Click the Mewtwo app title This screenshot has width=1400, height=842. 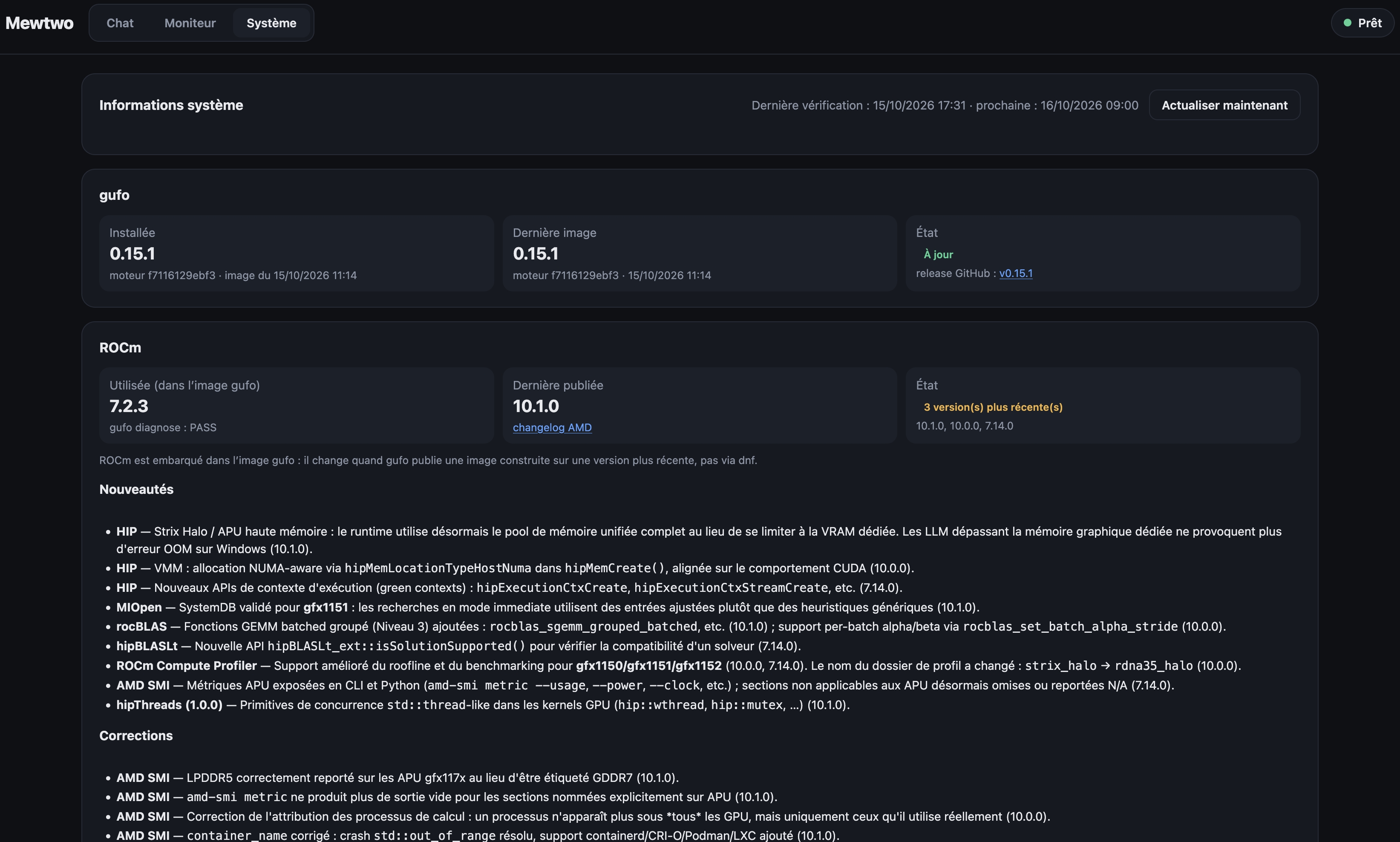(40, 23)
